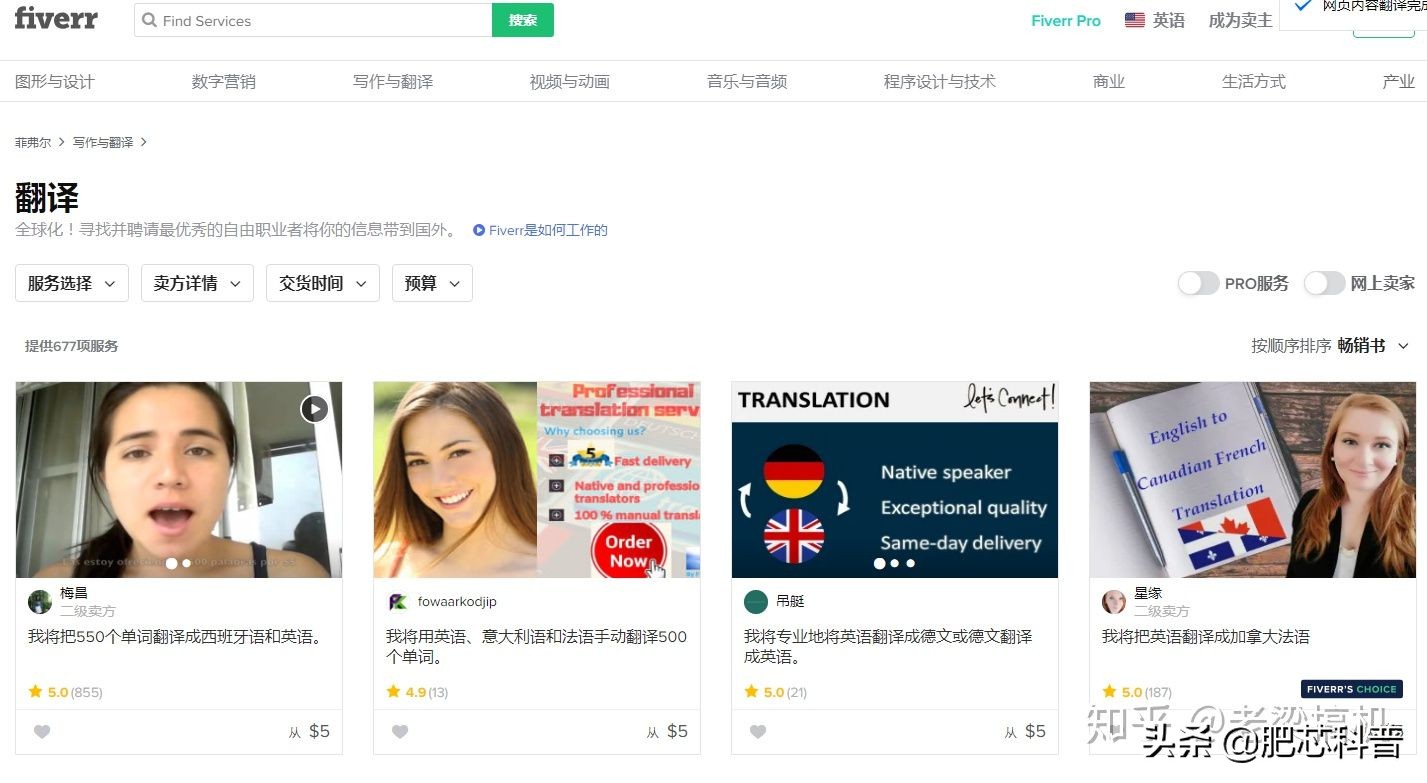Click the heart on 星缘's Canadian French gig
The image size is (1427, 783).
click(x=1115, y=731)
